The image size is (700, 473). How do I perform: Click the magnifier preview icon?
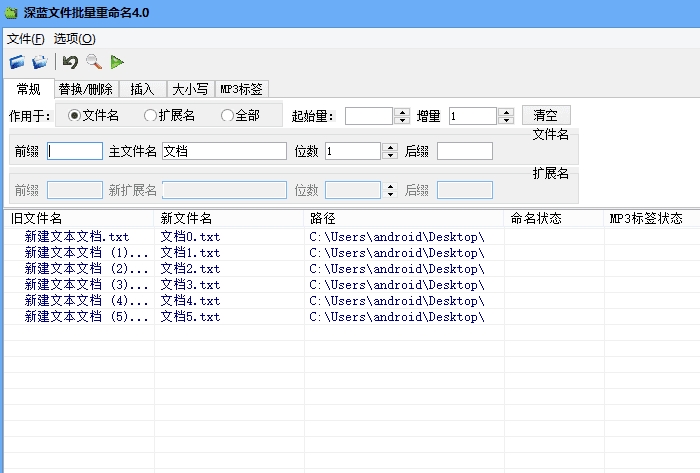click(x=94, y=62)
